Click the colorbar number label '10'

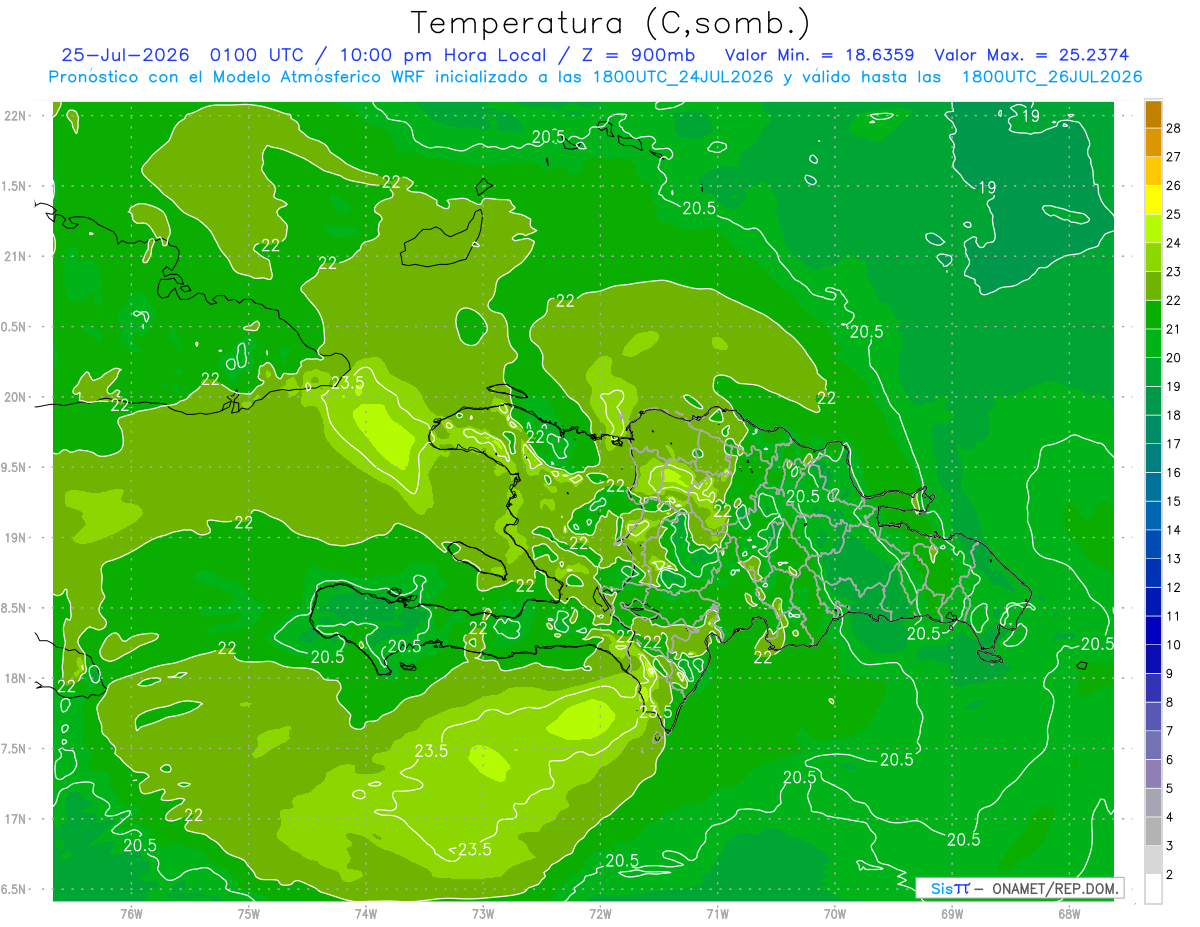pyautogui.click(x=1174, y=645)
